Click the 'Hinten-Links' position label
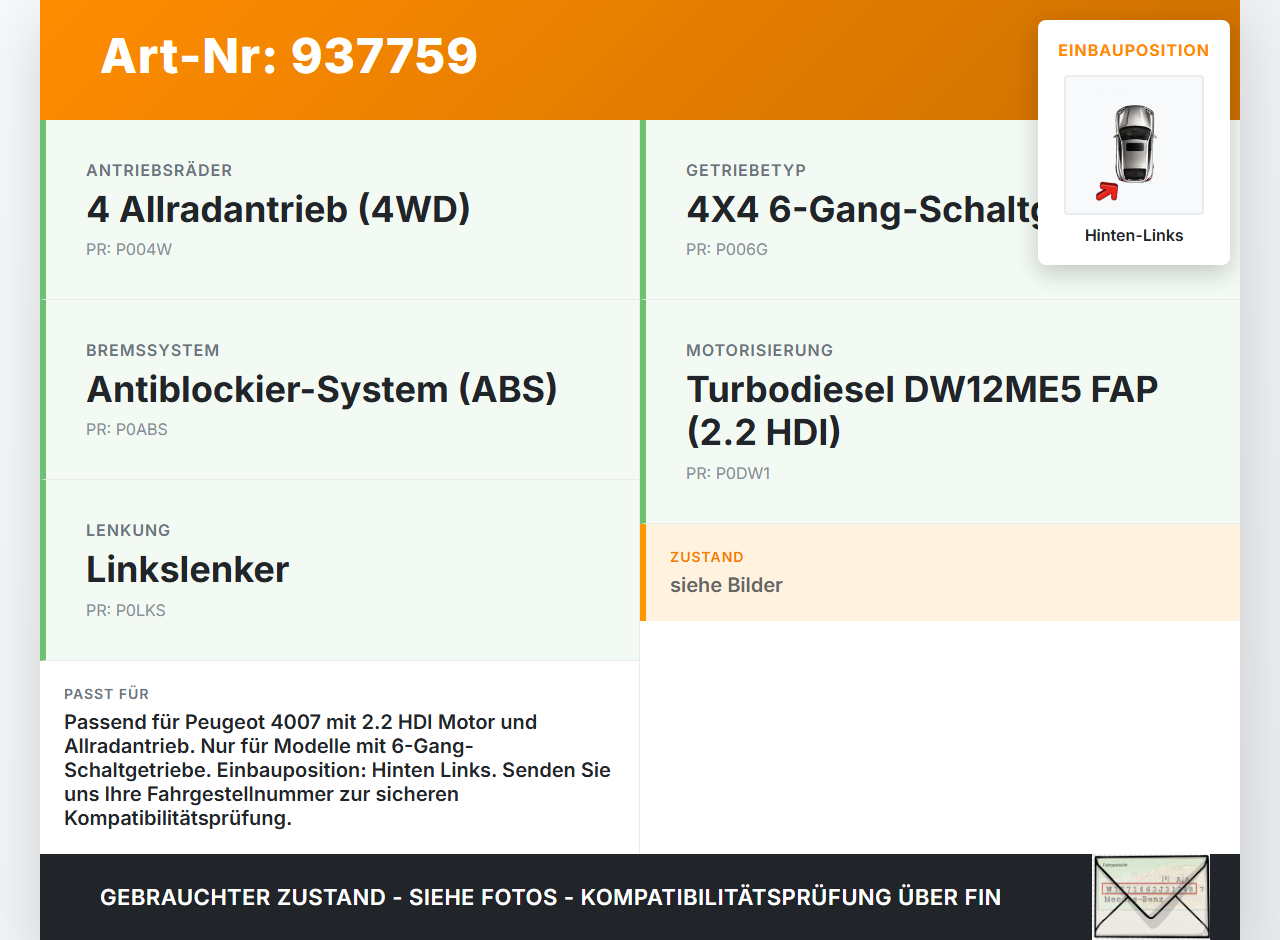Viewport: 1280px width, 940px height. coord(1134,236)
